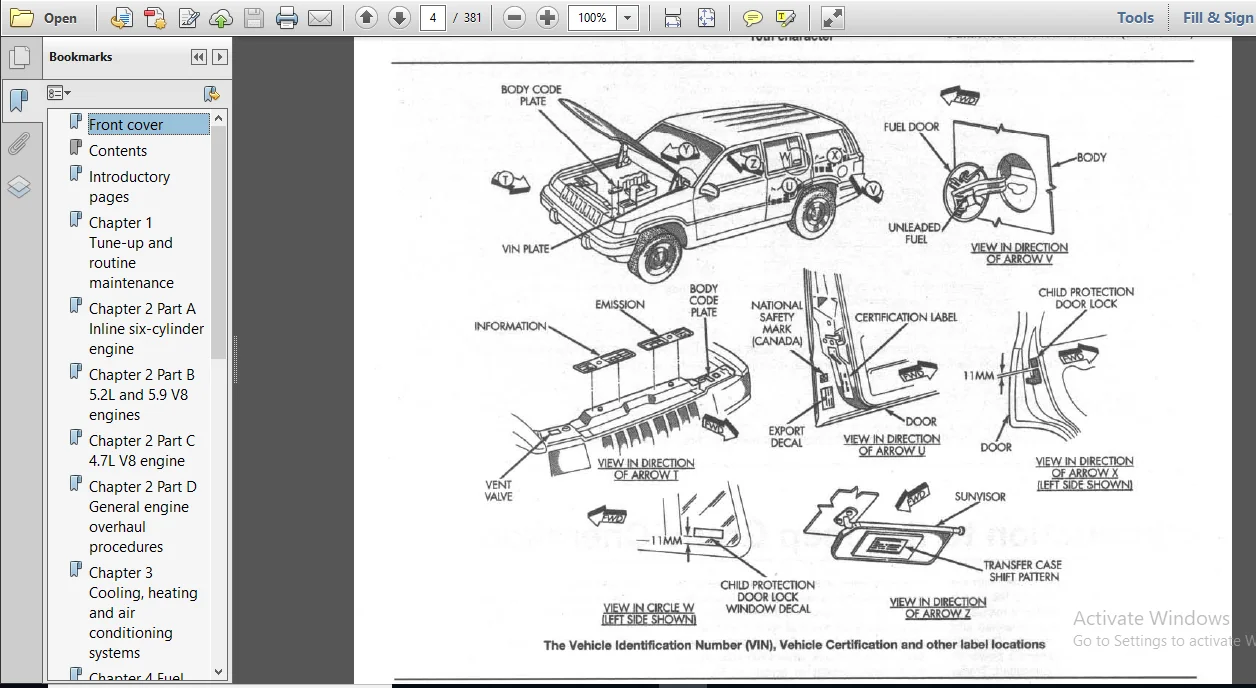The width and height of the screenshot is (1256, 688).
Task: Click the 'CERTIFICATION LABEL' text in diagram
Action: (x=906, y=317)
